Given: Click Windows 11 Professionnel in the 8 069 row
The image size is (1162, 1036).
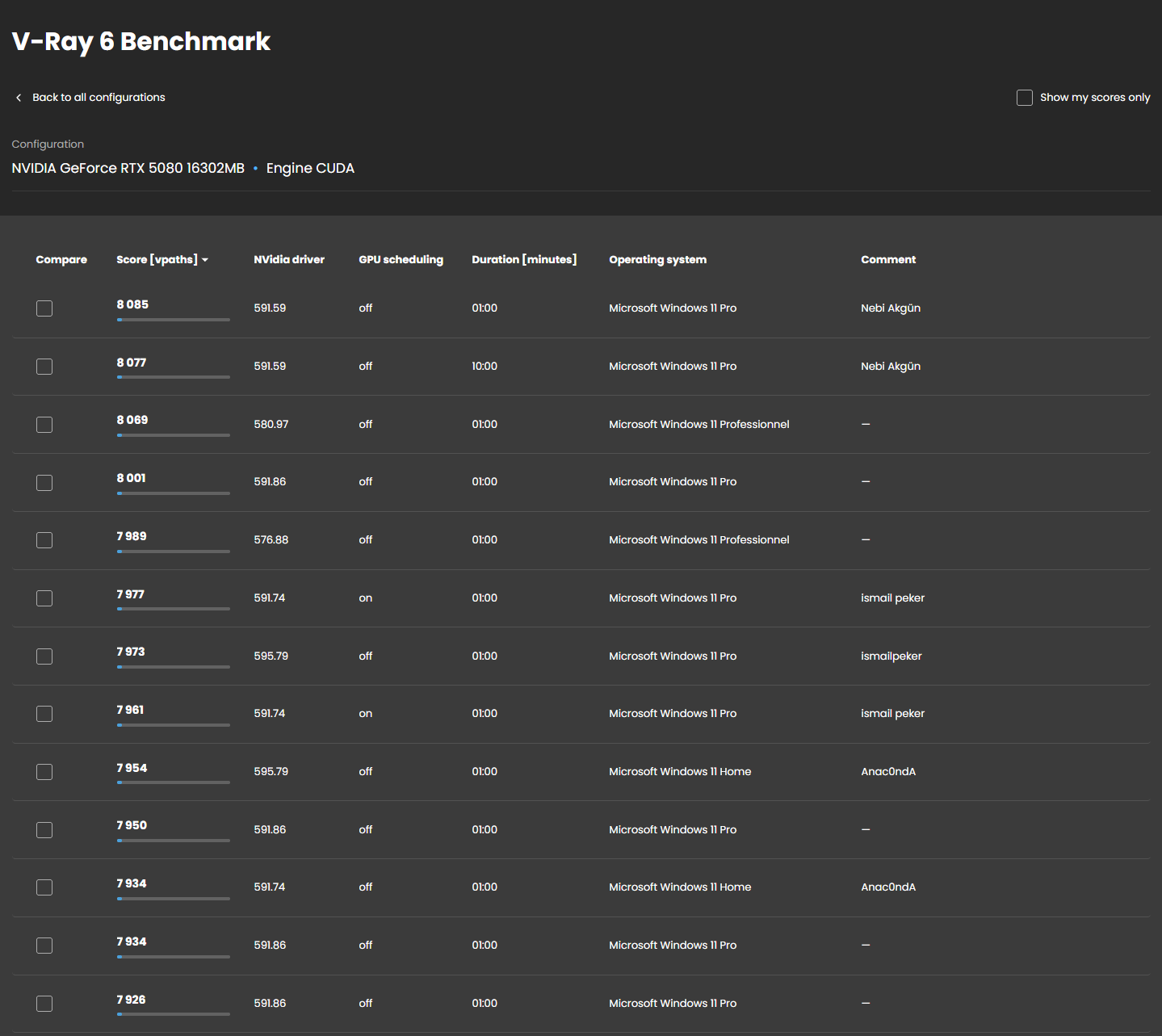Looking at the screenshot, I should [x=699, y=424].
